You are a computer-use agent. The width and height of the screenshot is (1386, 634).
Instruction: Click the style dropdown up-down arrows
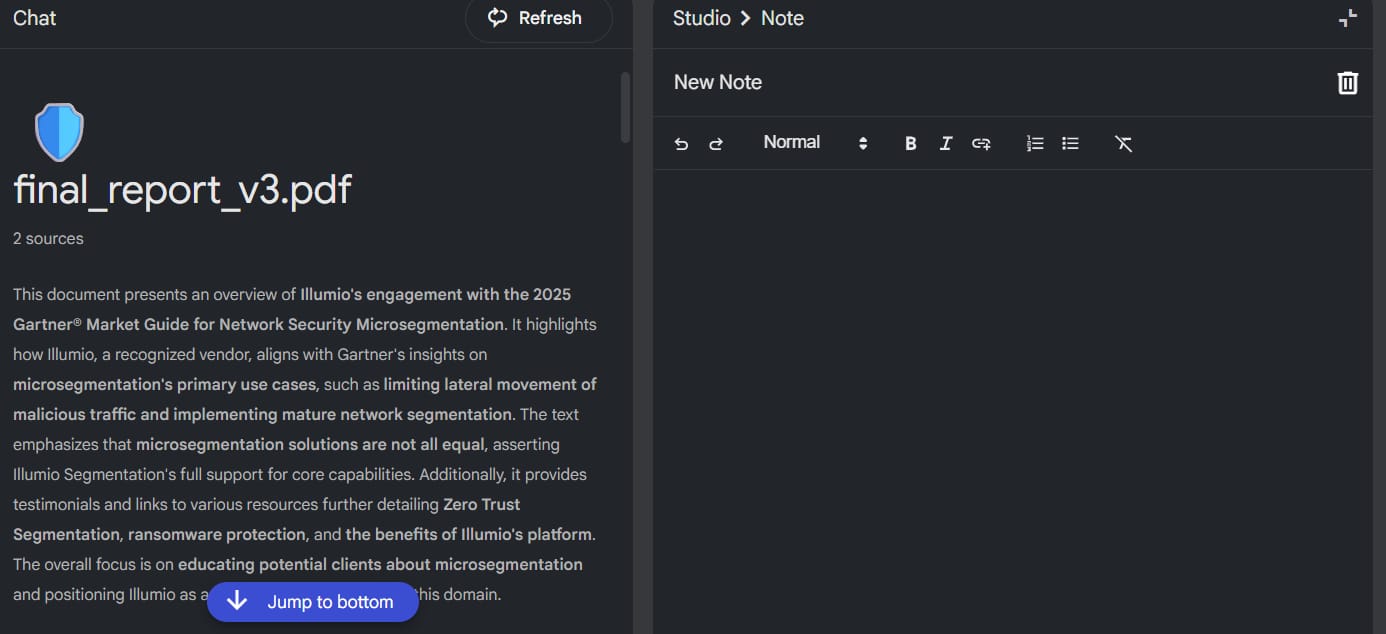[863, 143]
